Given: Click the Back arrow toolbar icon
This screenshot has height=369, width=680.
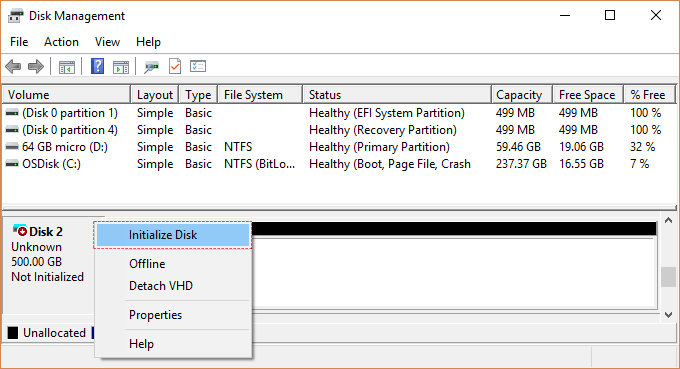Looking at the screenshot, I should (x=13, y=66).
